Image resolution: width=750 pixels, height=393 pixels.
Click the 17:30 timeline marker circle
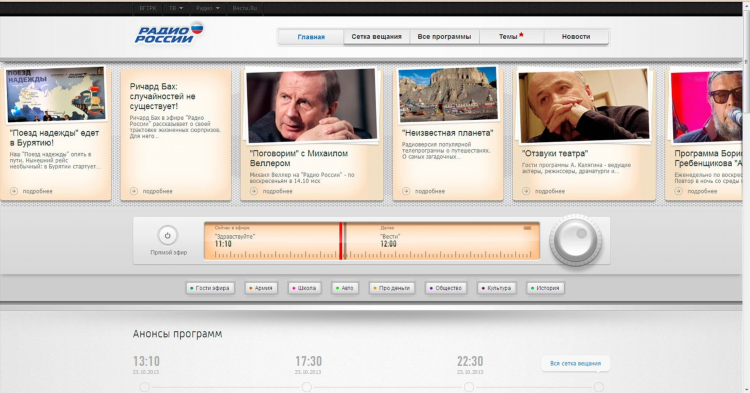[307, 387]
